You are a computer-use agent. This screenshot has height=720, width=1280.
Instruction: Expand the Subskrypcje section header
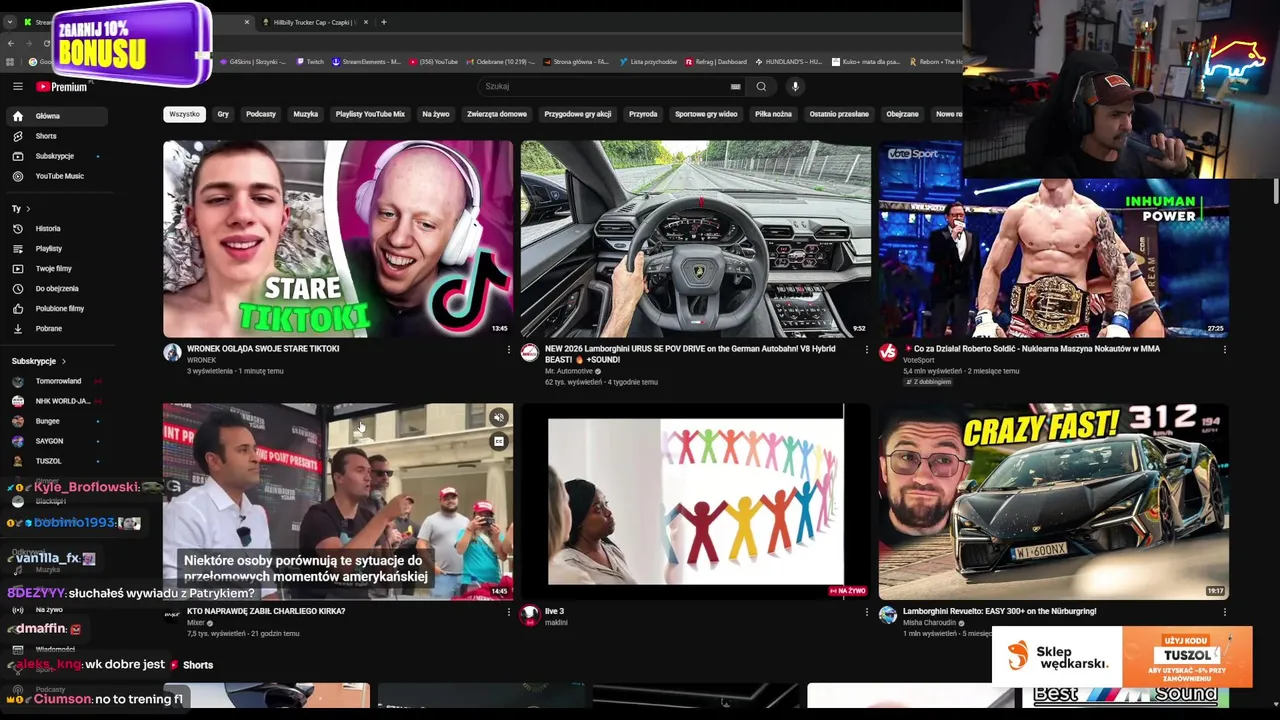[39, 361]
